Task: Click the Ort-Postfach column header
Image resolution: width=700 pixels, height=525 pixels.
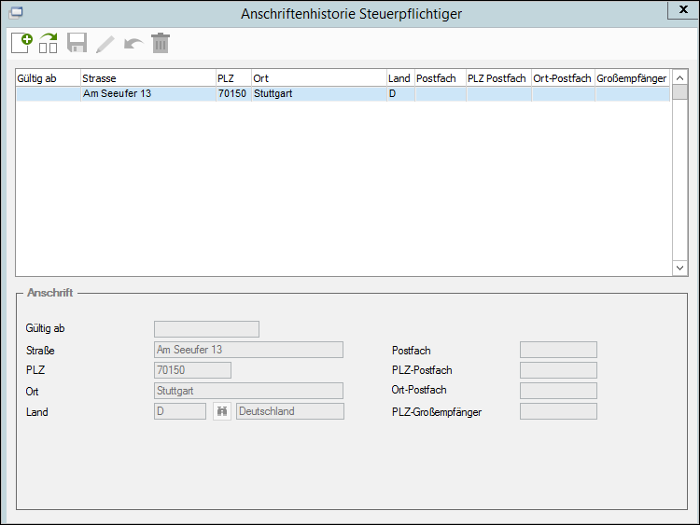Action: [x=563, y=78]
